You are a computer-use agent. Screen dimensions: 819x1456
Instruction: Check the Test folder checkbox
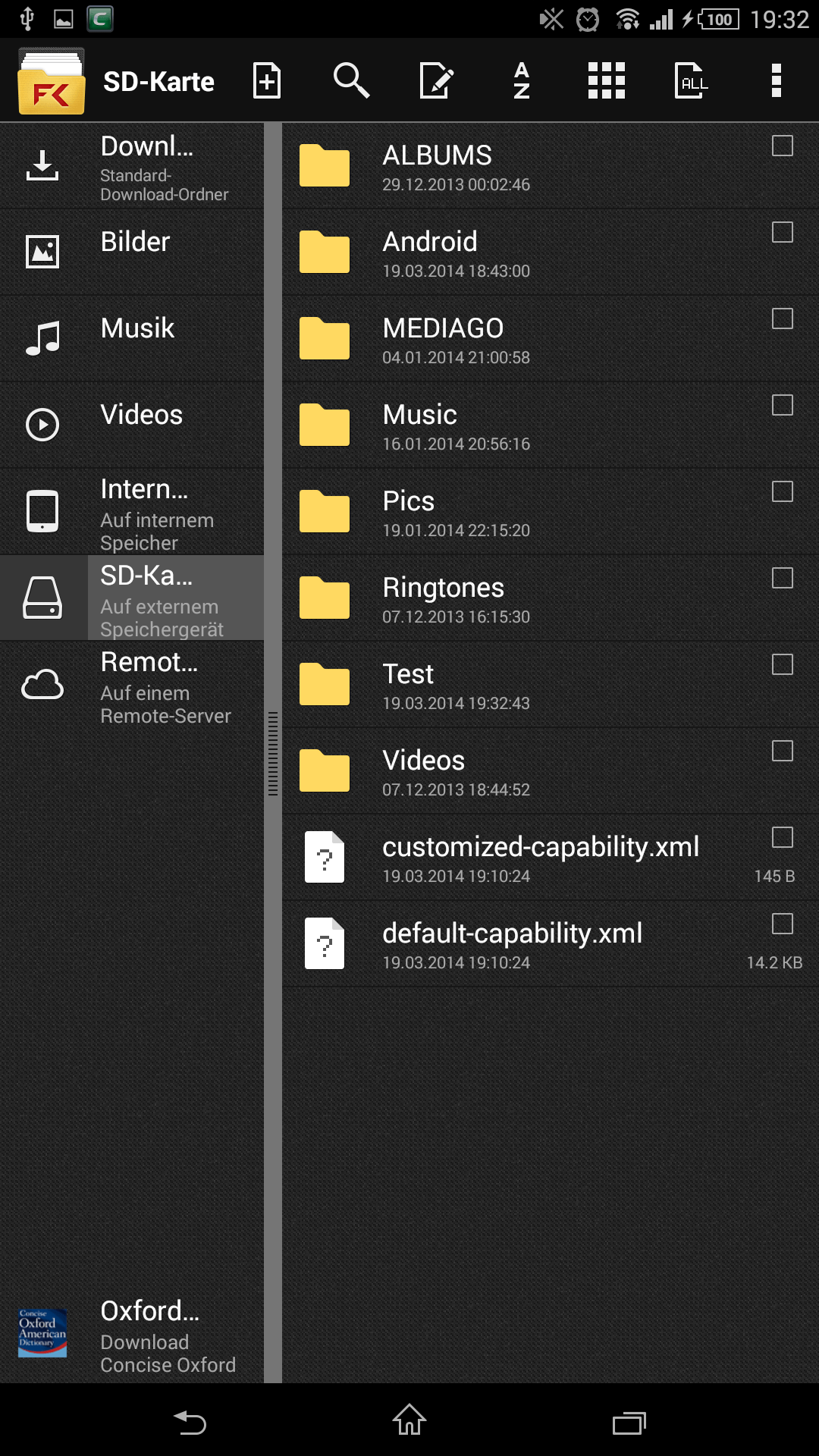[783, 664]
